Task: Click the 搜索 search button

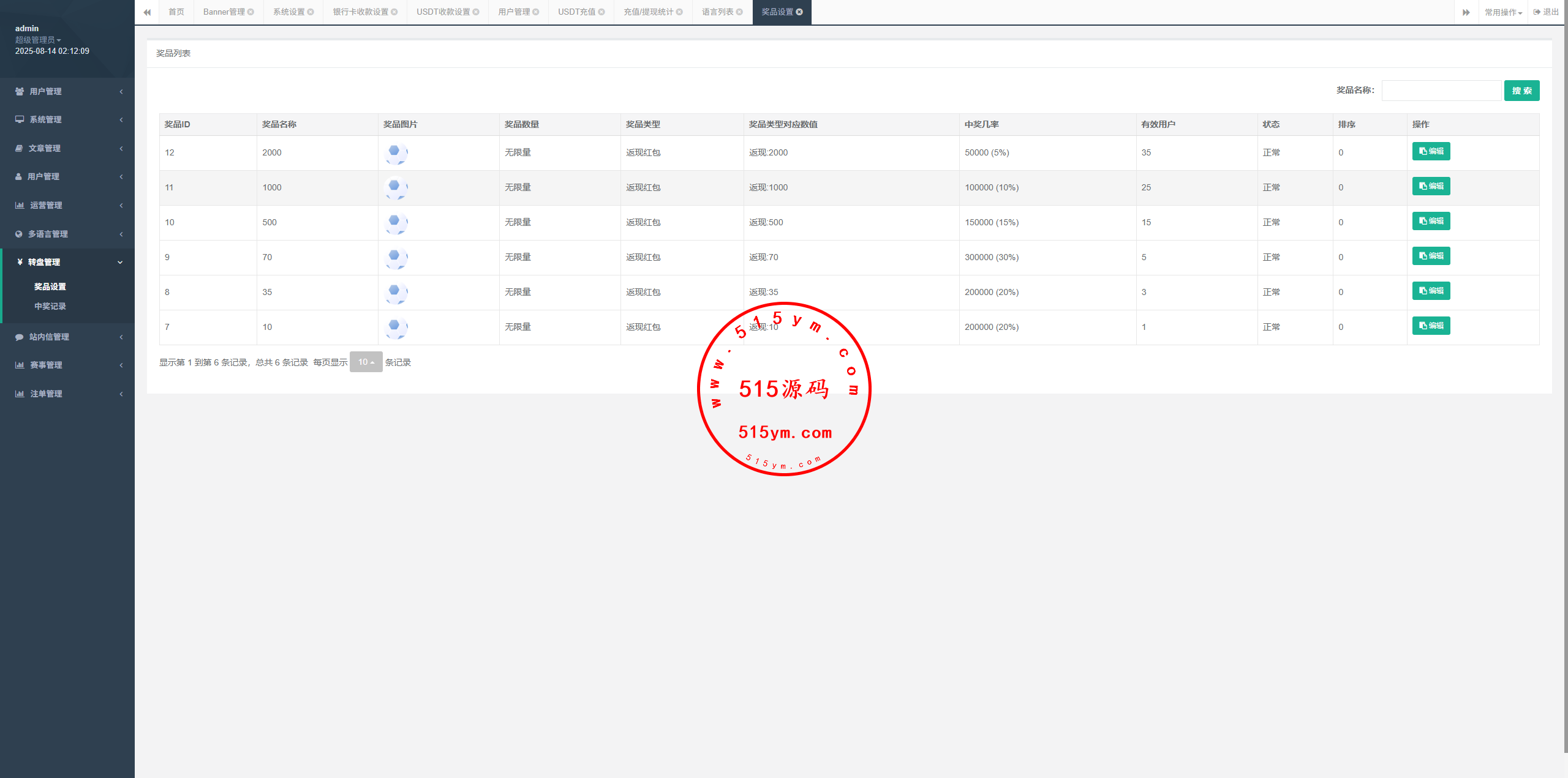Action: [x=1521, y=91]
